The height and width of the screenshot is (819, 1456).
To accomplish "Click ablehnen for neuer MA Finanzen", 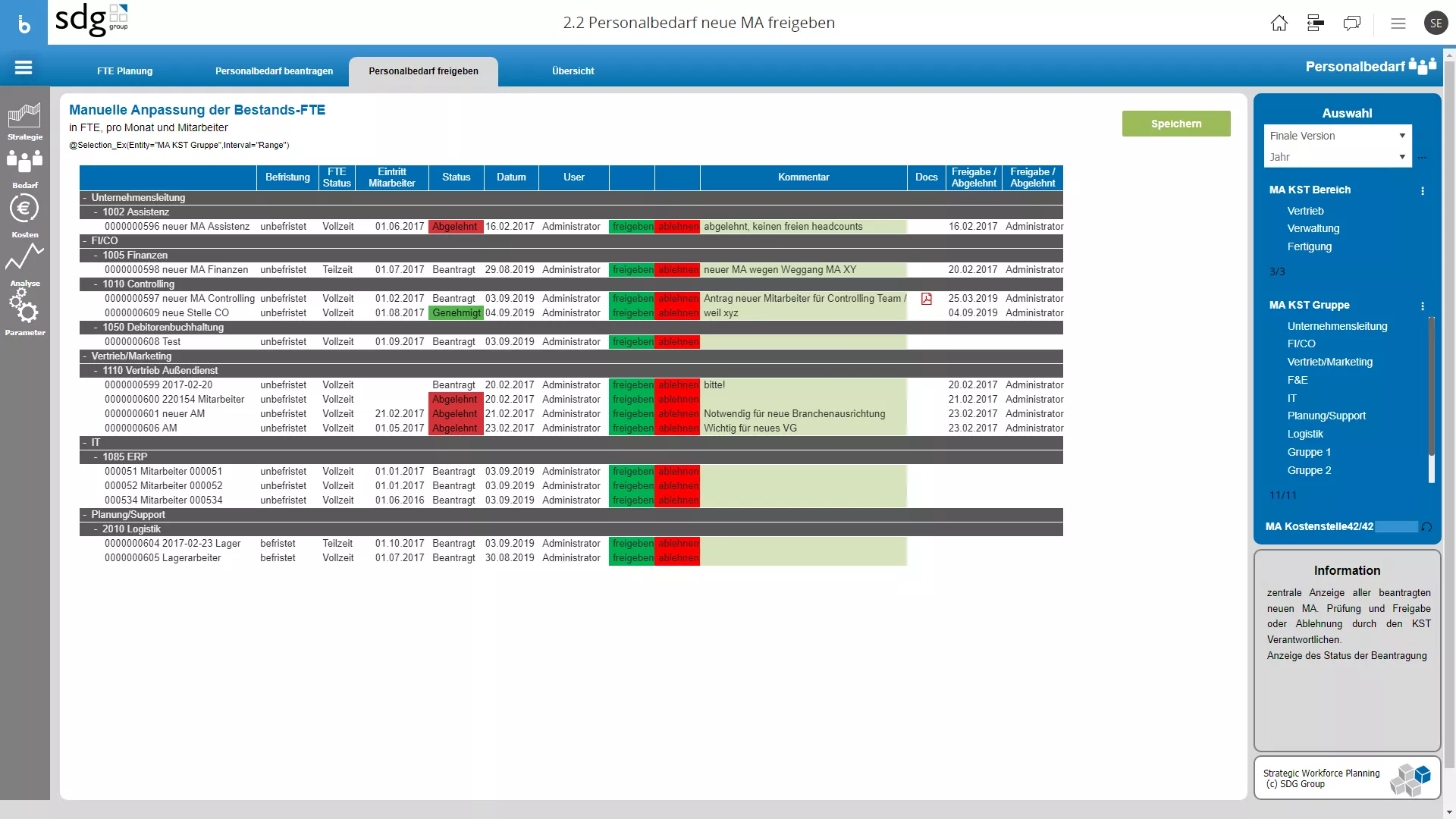I will pos(677,270).
